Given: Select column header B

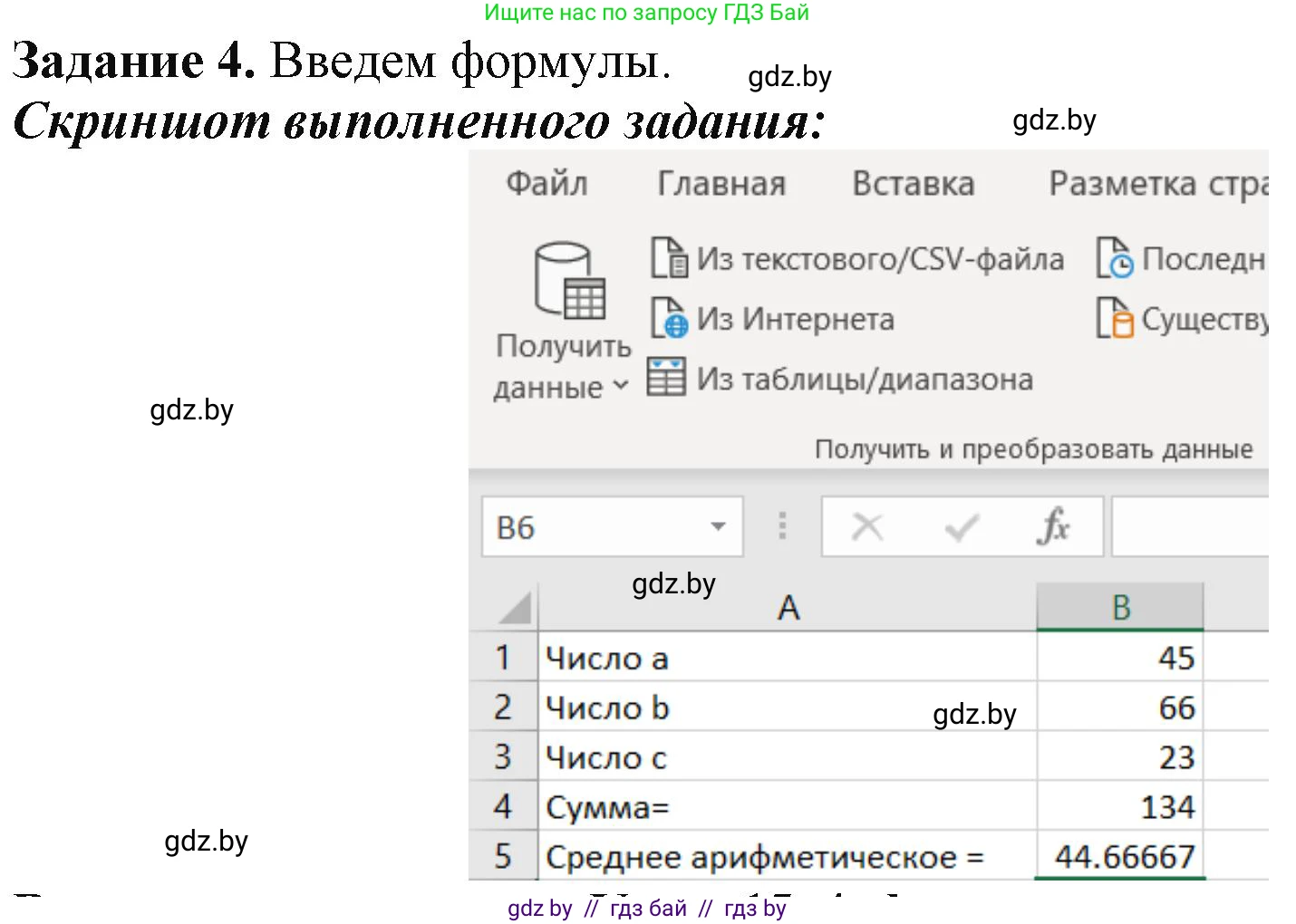Looking at the screenshot, I should coord(1120,608).
